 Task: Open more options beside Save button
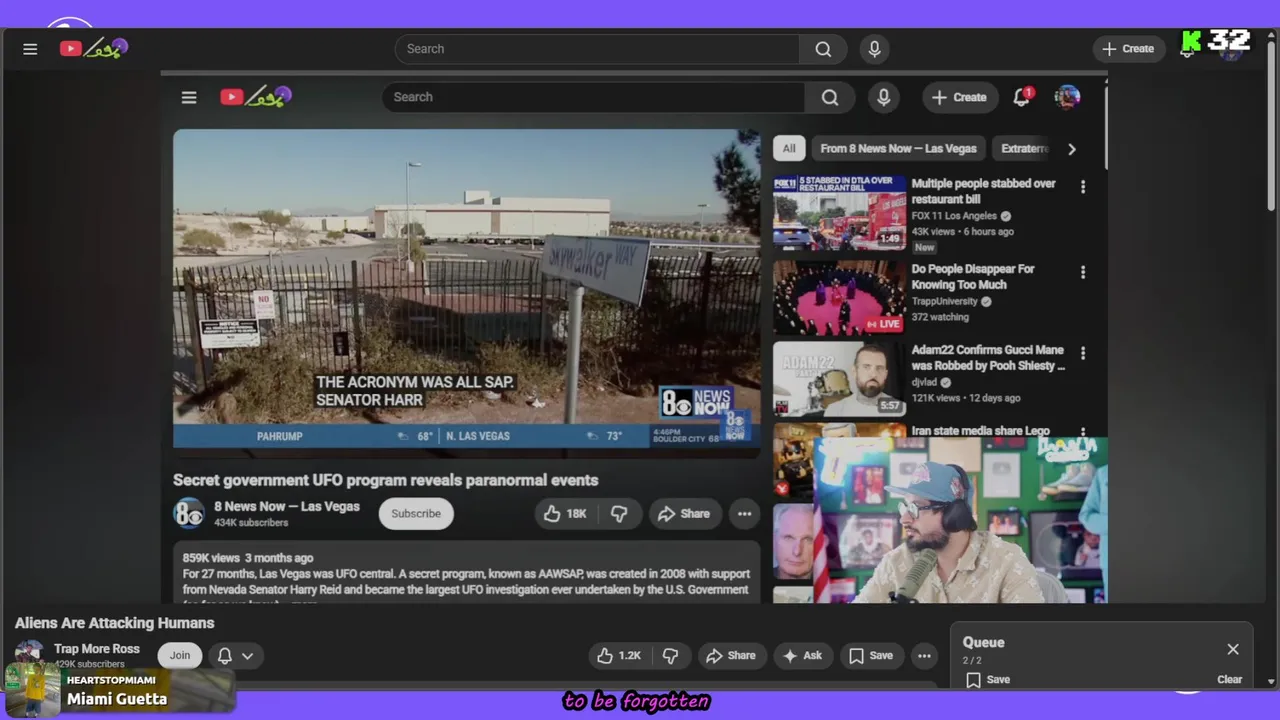(924, 656)
